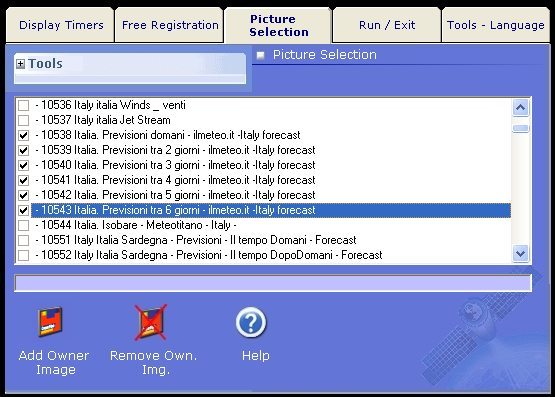This screenshot has width=555, height=397.
Task: Check the 10537 Italy Jet Stream checkbox
Action: tap(23, 120)
